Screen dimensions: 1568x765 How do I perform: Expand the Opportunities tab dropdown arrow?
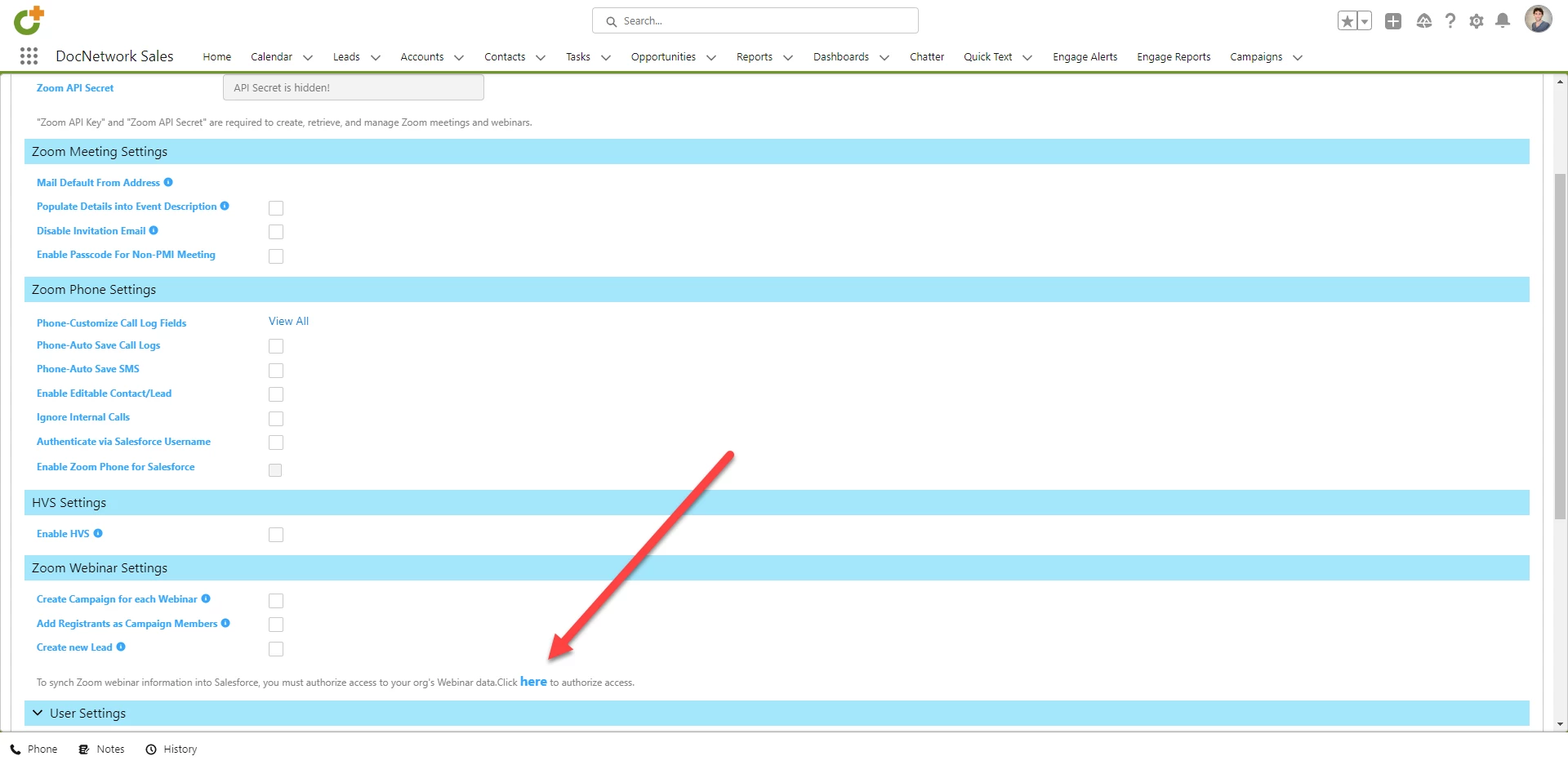tap(711, 57)
